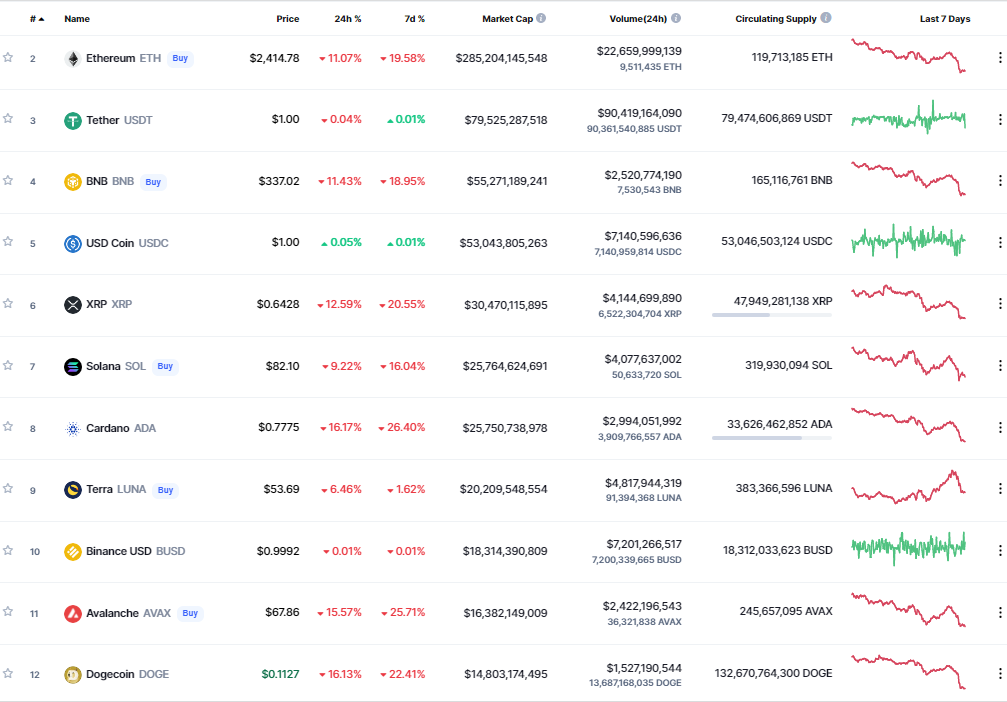Sort table by Name column header
This screenshot has width=1007, height=702.
pyautogui.click(x=77, y=19)
